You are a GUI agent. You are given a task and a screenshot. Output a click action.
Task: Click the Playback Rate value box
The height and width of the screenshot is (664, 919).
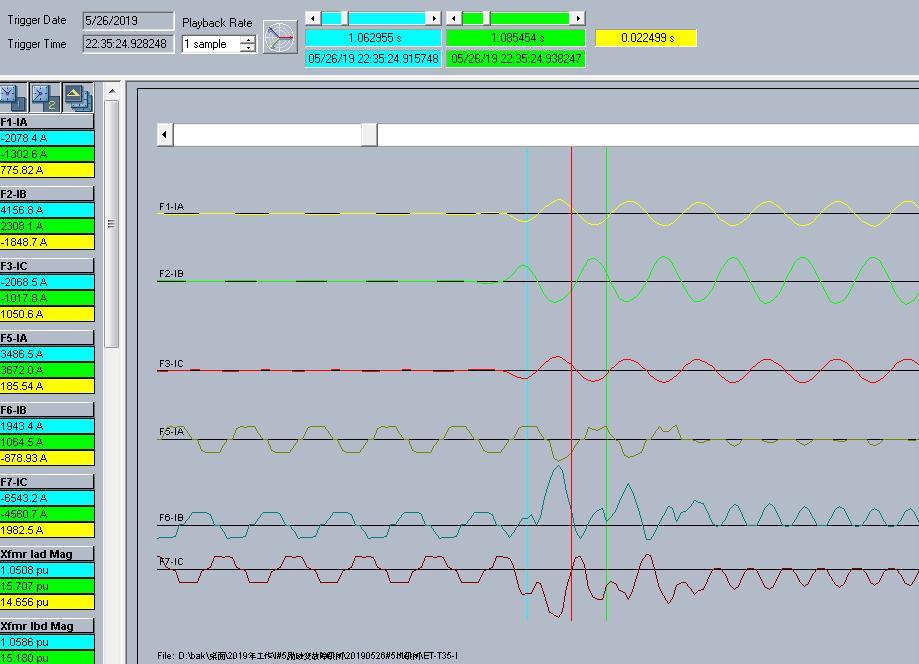[x=212, y=44]
